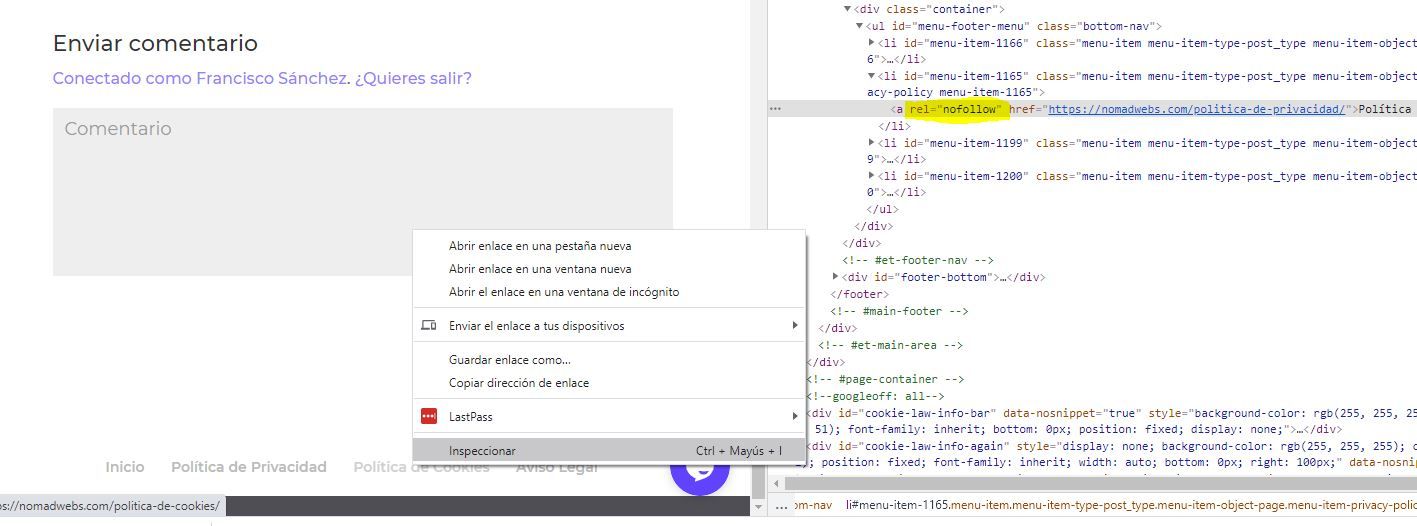The height and width of the screenshot is (526, 1417).
Task: Open the Aviso Legal footer link
Action: pyautogui.click(x=557, y=467)
